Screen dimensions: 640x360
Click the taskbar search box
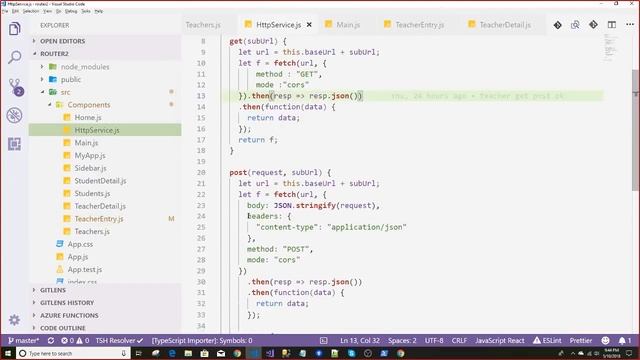73,353
